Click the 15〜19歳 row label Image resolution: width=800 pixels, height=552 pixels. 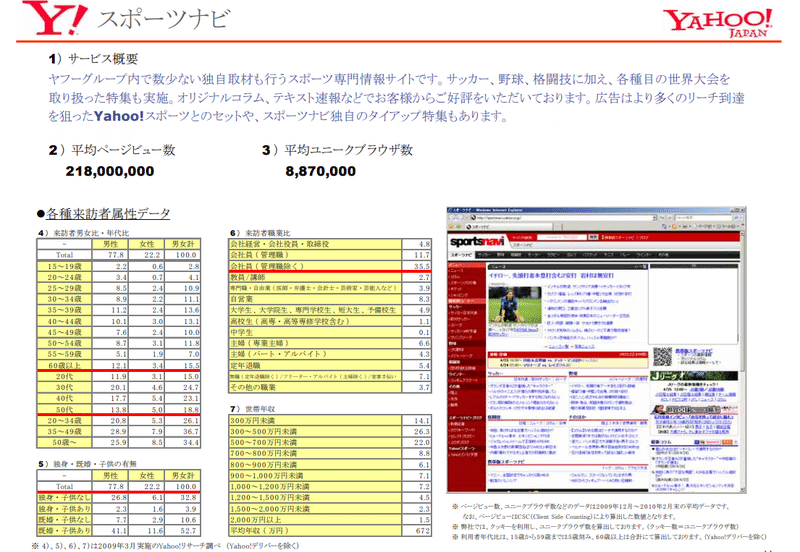(64, 266)
